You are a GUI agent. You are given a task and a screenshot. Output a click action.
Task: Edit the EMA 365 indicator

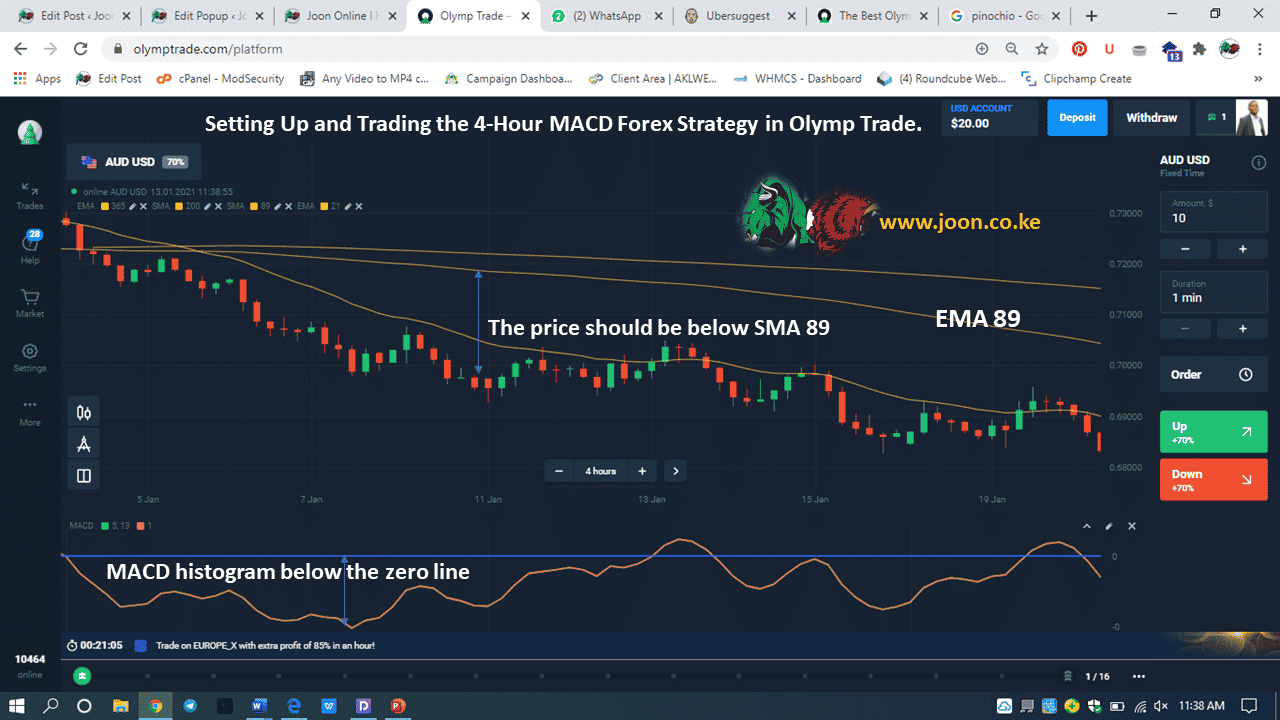pos(132,206)
